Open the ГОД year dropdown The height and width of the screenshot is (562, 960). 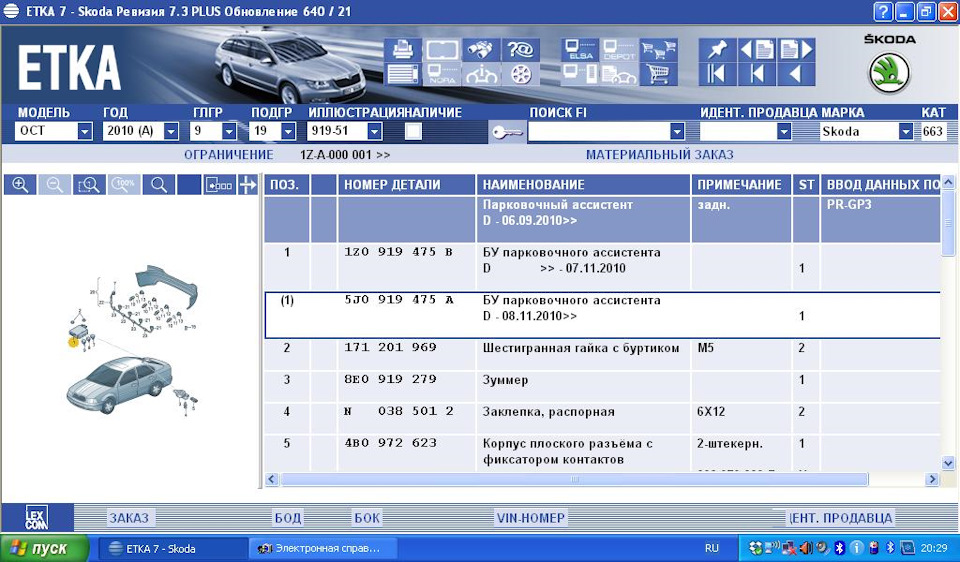[x=170, y=131]
